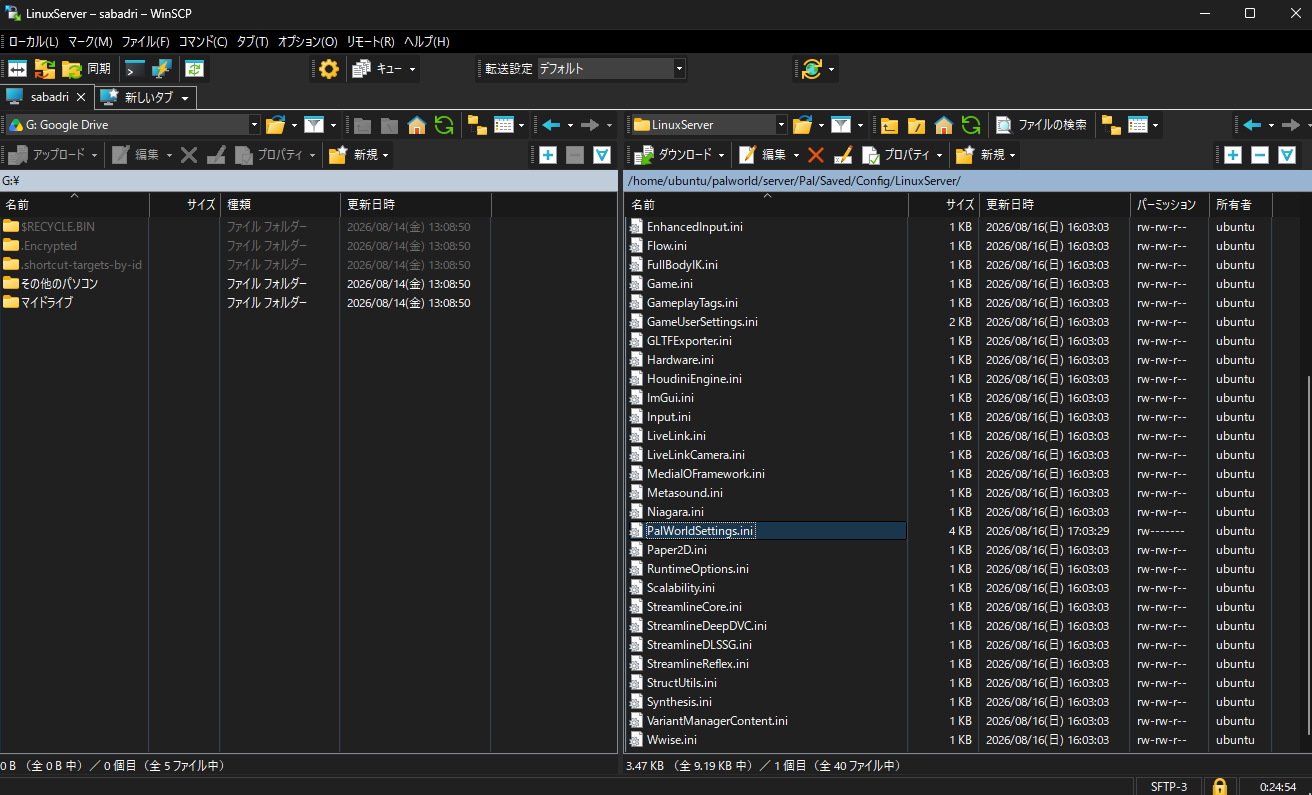Open the オプション(O) menu

[307, 42]
